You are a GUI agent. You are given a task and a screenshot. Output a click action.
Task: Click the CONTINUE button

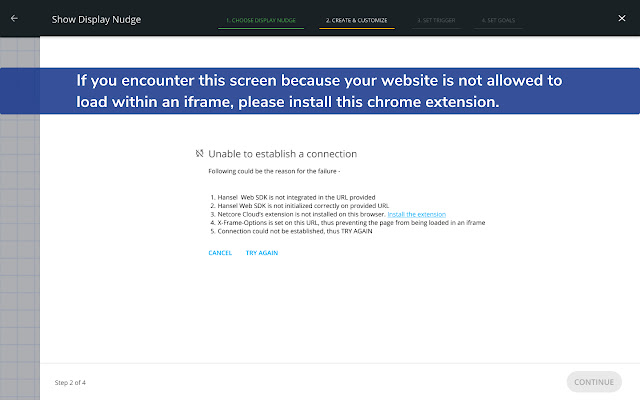pos(594,382)
